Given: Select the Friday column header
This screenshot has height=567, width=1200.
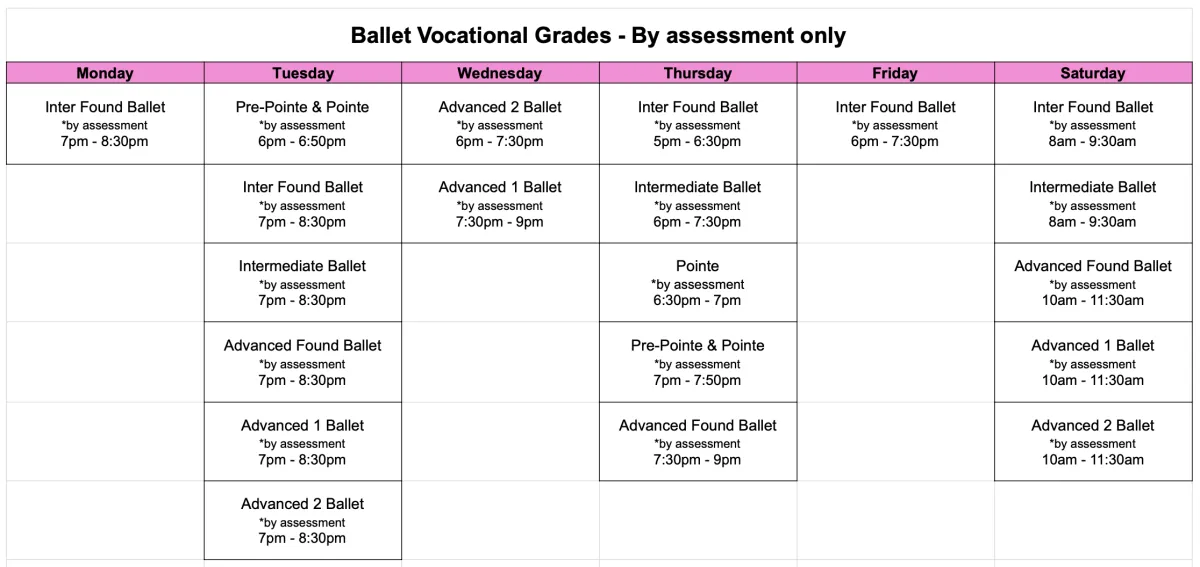Looking at the screenshot, I should [x=895, y=73].
